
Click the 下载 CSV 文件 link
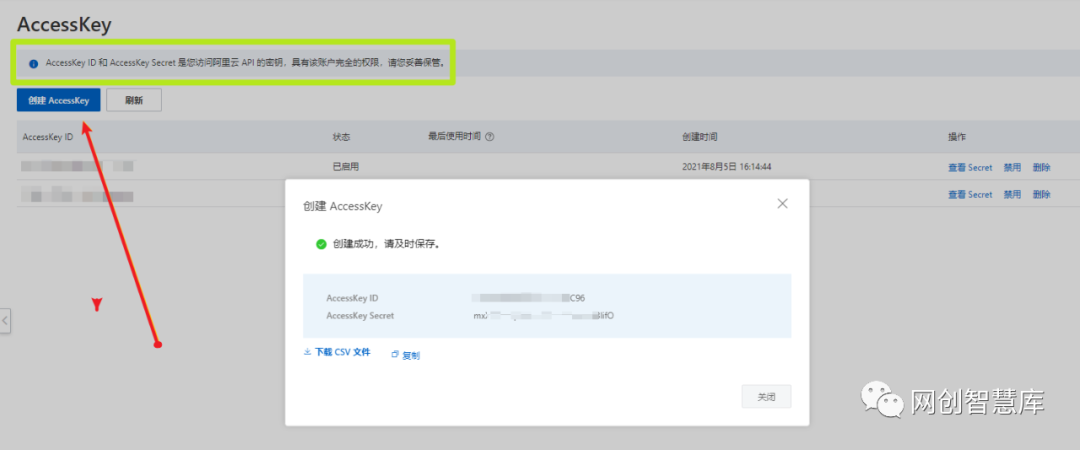click(x=337, y=352)
